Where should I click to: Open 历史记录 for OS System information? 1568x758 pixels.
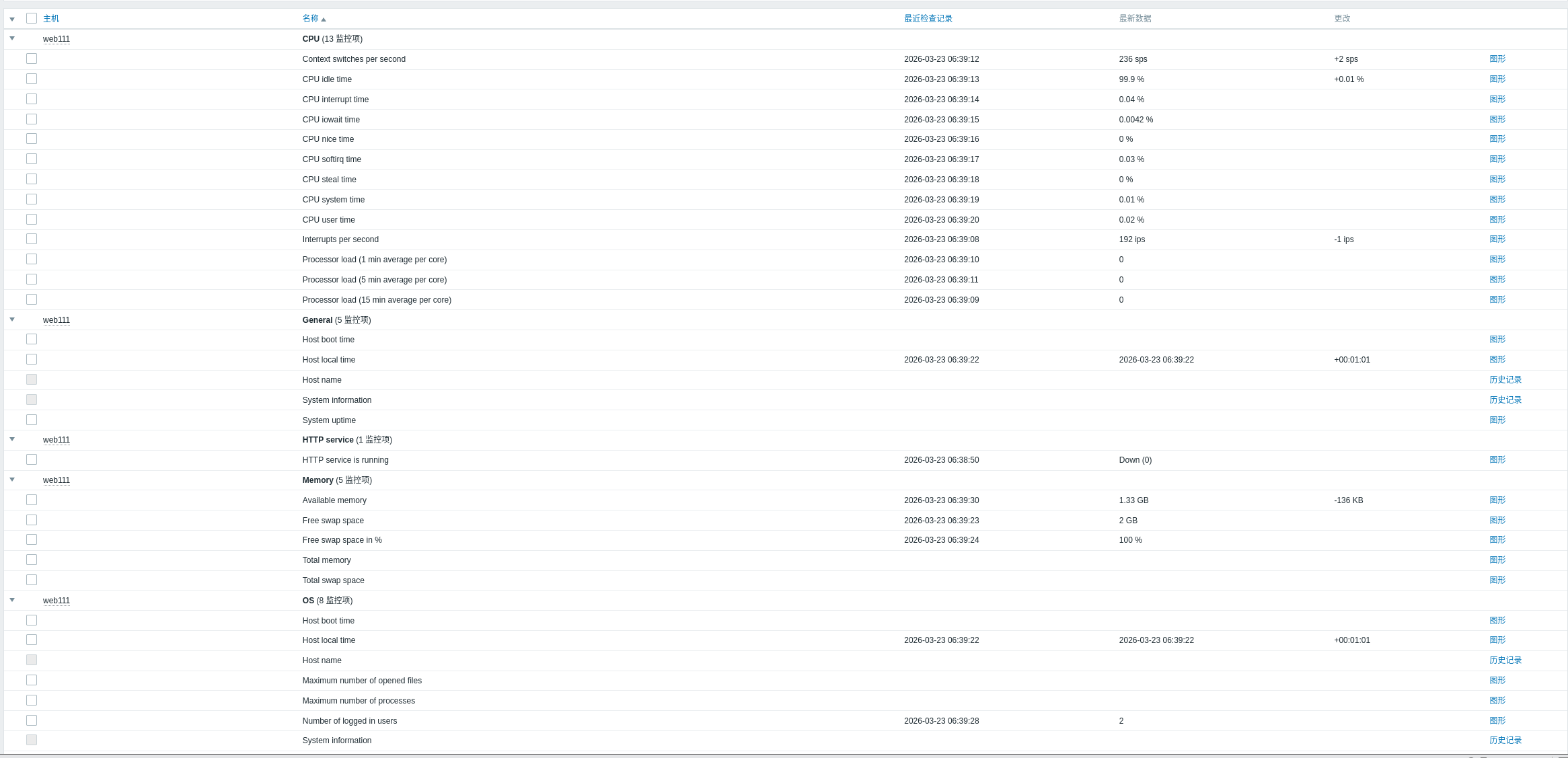click(1505, 741)
